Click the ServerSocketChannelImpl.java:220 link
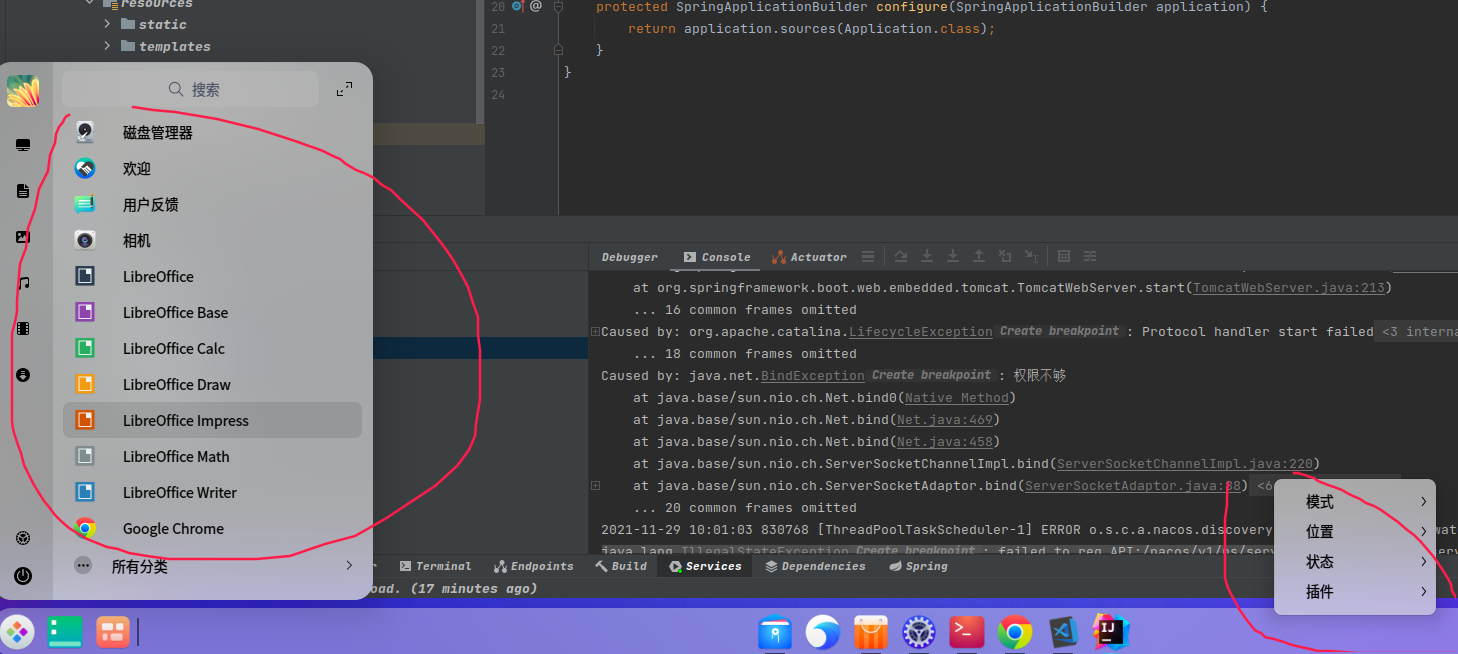 [x=1184, y=464]
